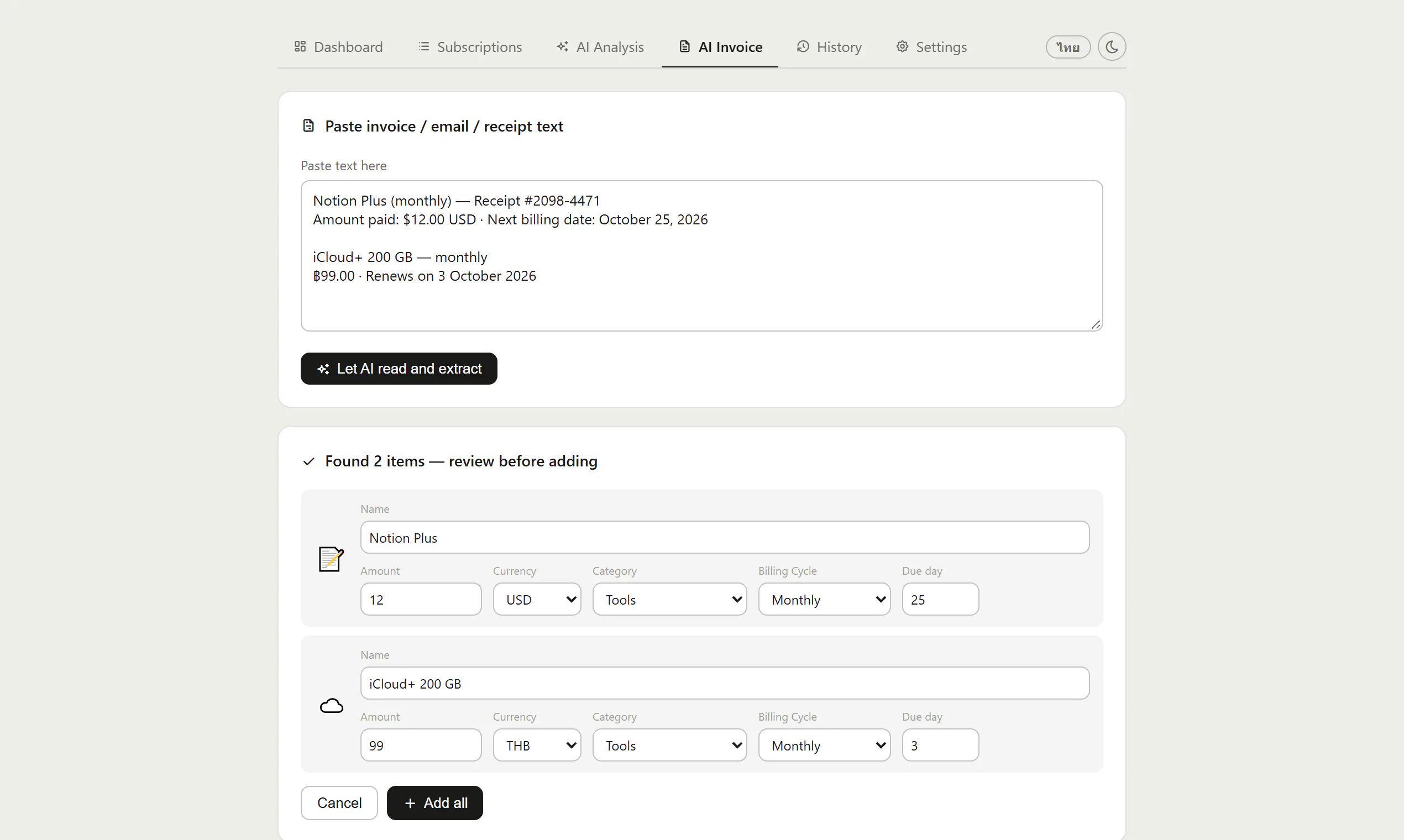Open the iCloud+ Billing Cycle dropdown
Image resolution: width=1404 pixels, height=840 pixels.
pyautogui.click(x=824, y=745)
